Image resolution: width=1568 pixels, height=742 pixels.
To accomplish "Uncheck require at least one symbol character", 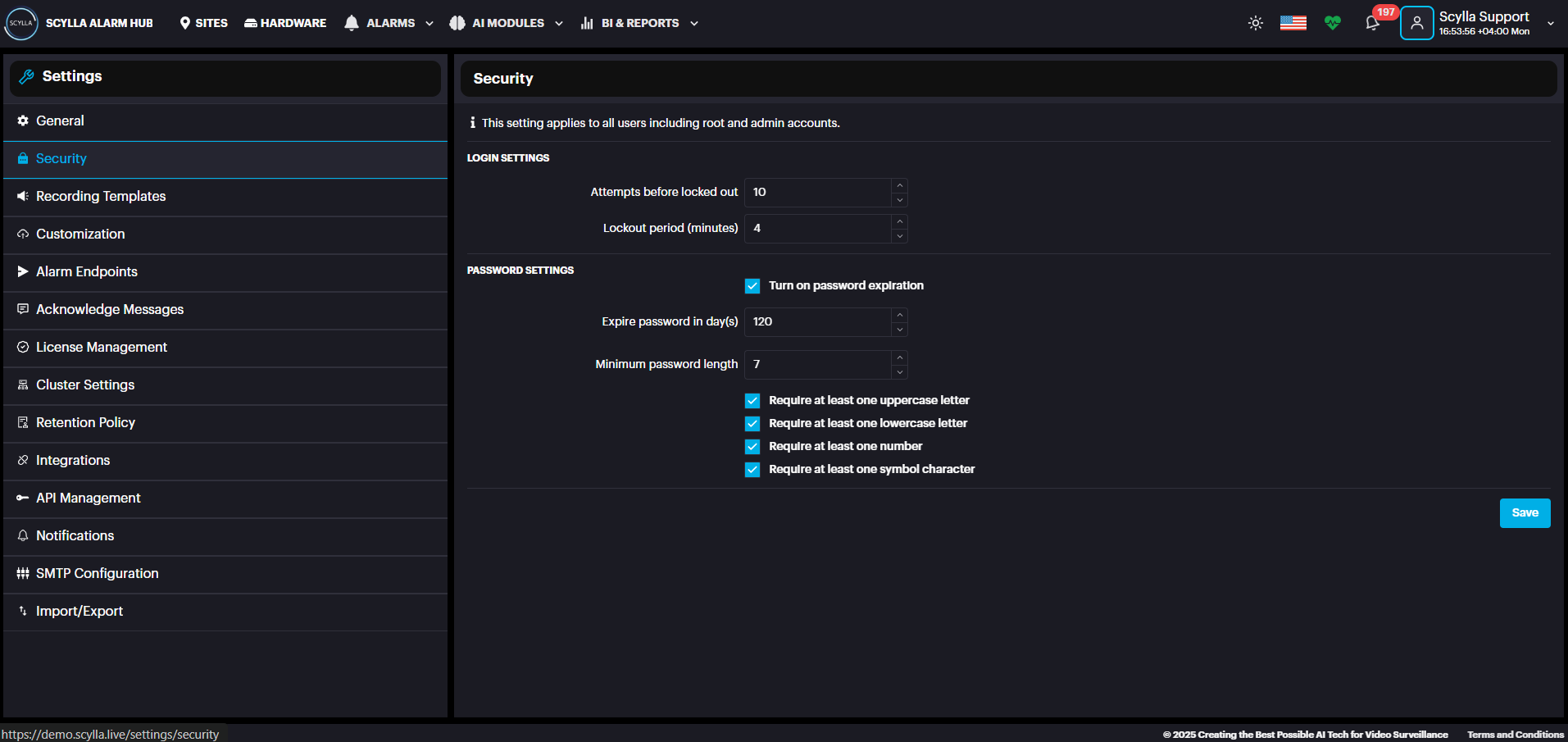I will point(752,470).
